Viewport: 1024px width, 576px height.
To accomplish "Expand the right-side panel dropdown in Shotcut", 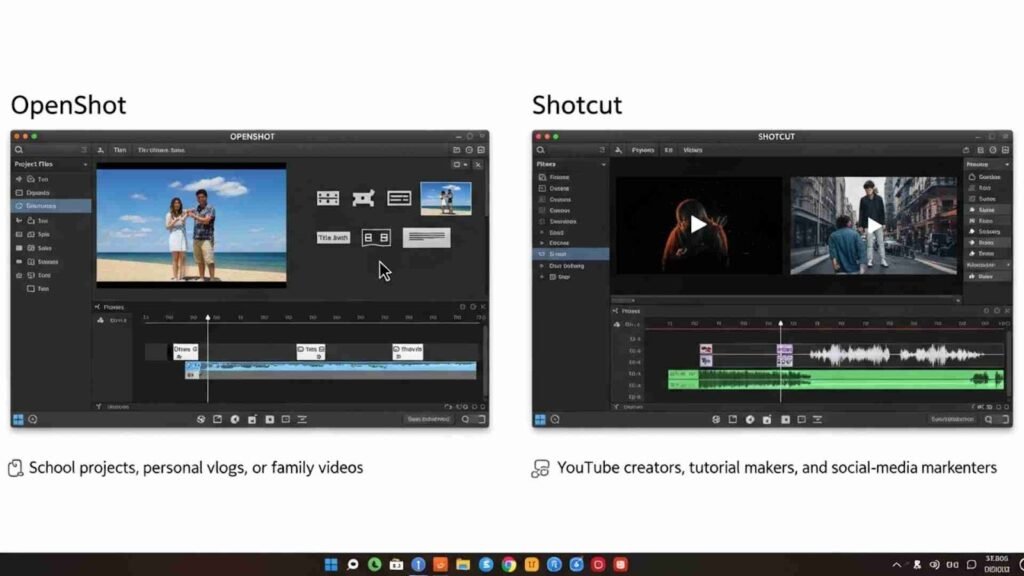I will pyautogui.click(x=1005, y=164).
